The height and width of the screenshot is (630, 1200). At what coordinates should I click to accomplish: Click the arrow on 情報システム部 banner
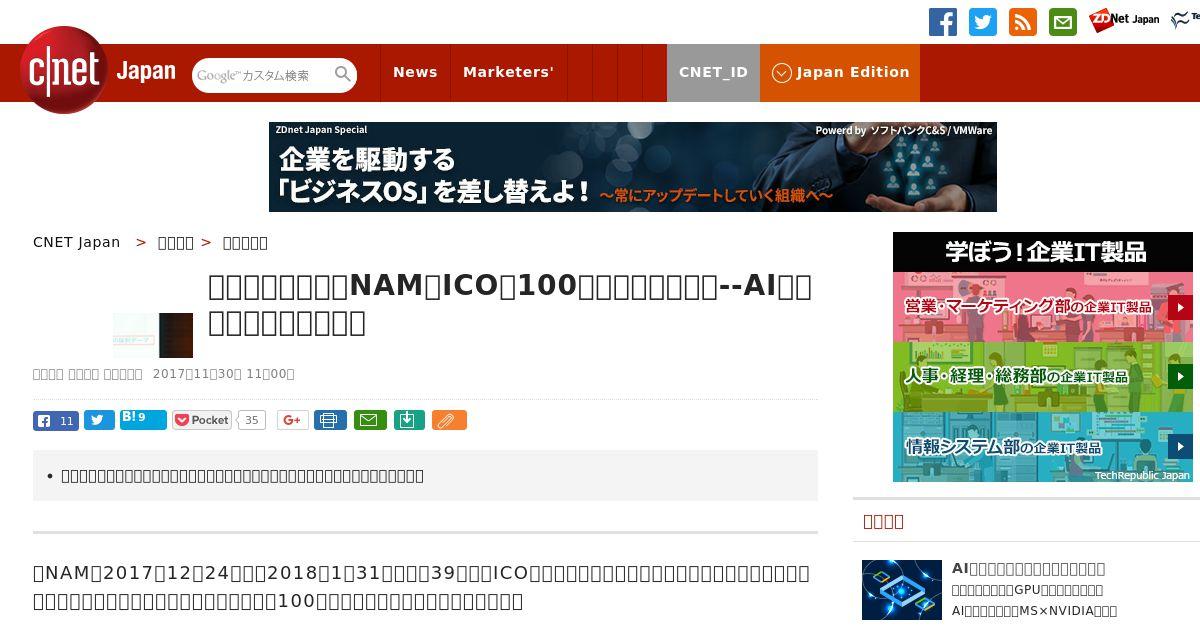click(1180, 447)
